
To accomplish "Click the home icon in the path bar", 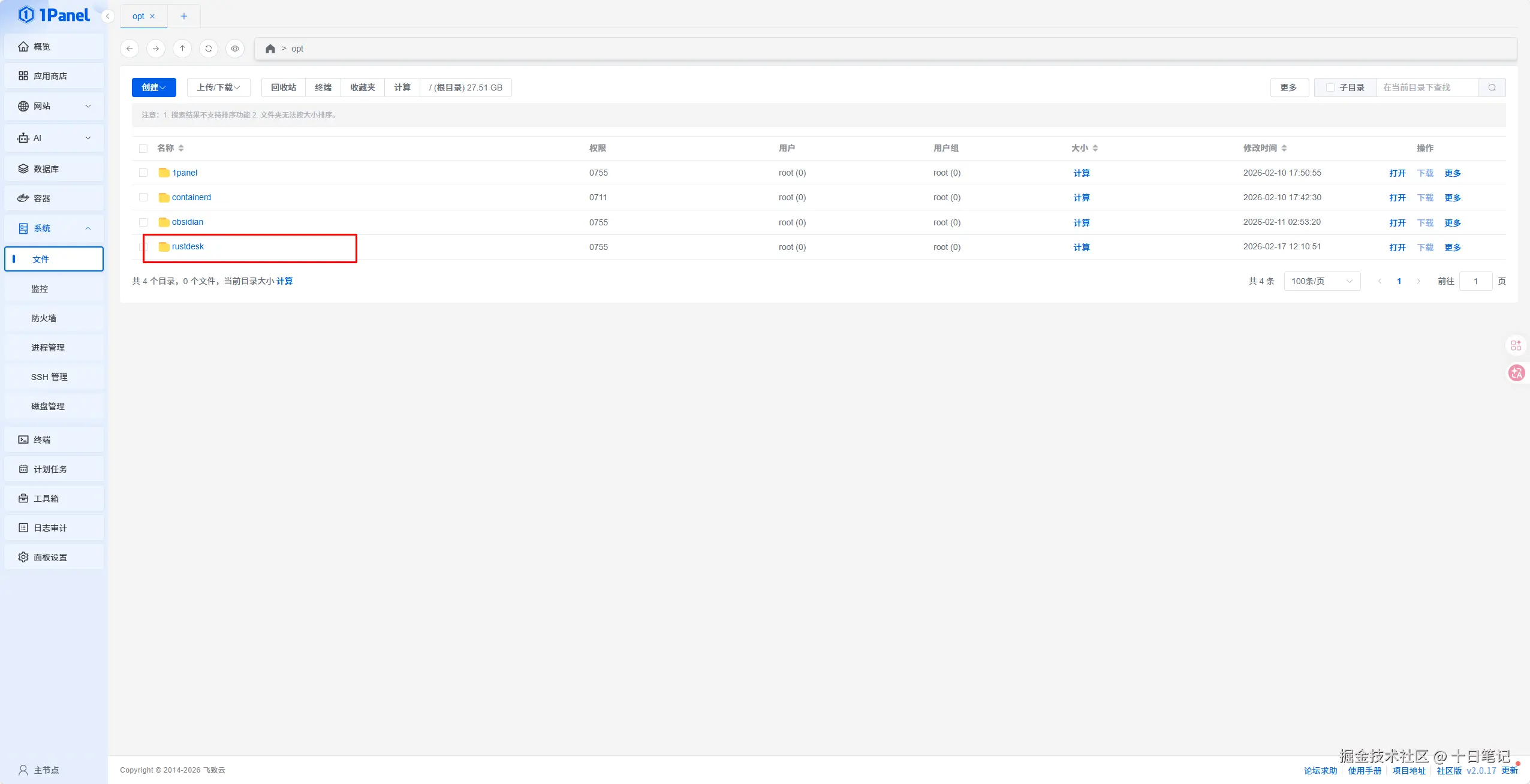I will (270, 49).
